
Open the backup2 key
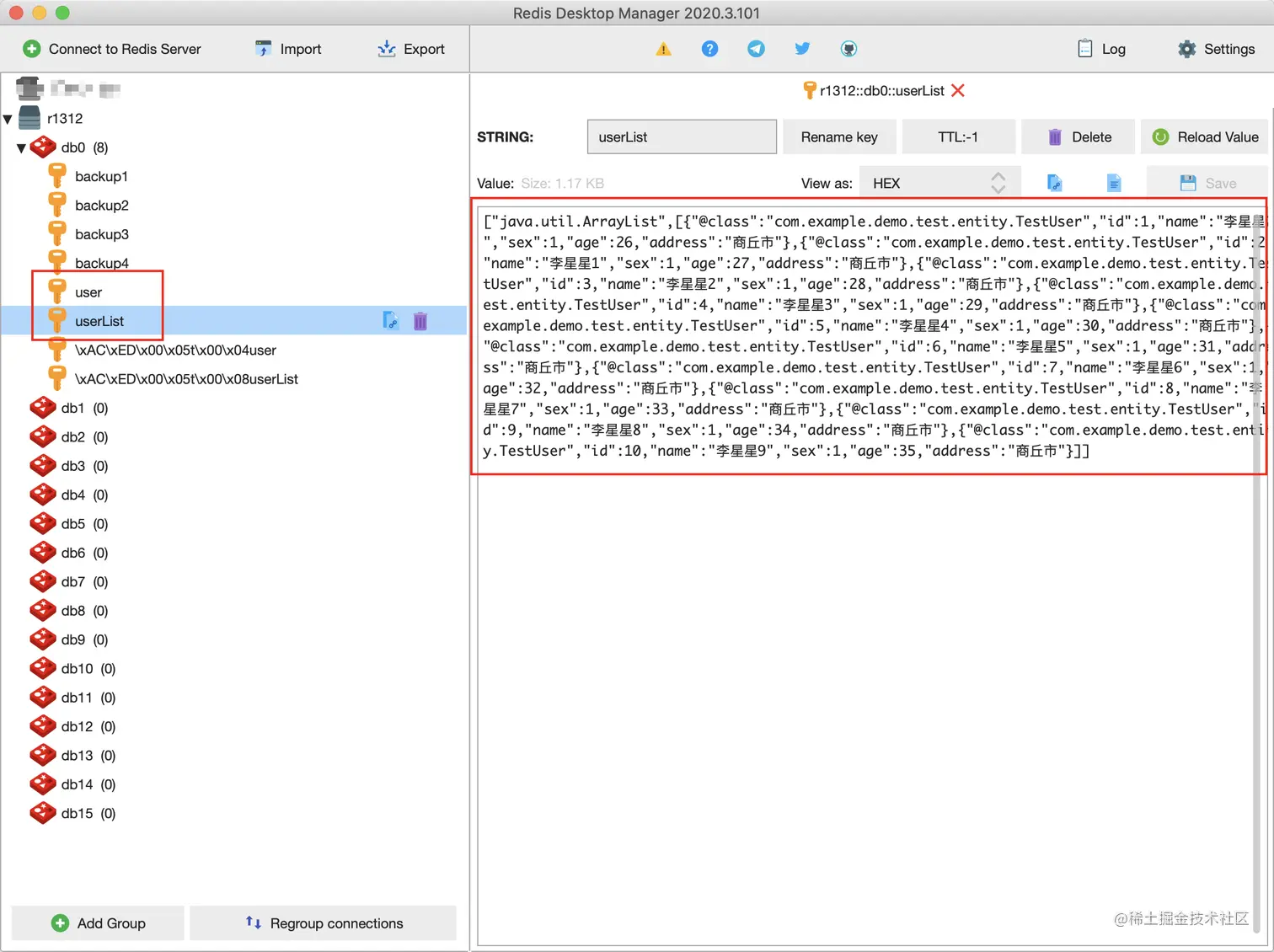tap(101, 205)
